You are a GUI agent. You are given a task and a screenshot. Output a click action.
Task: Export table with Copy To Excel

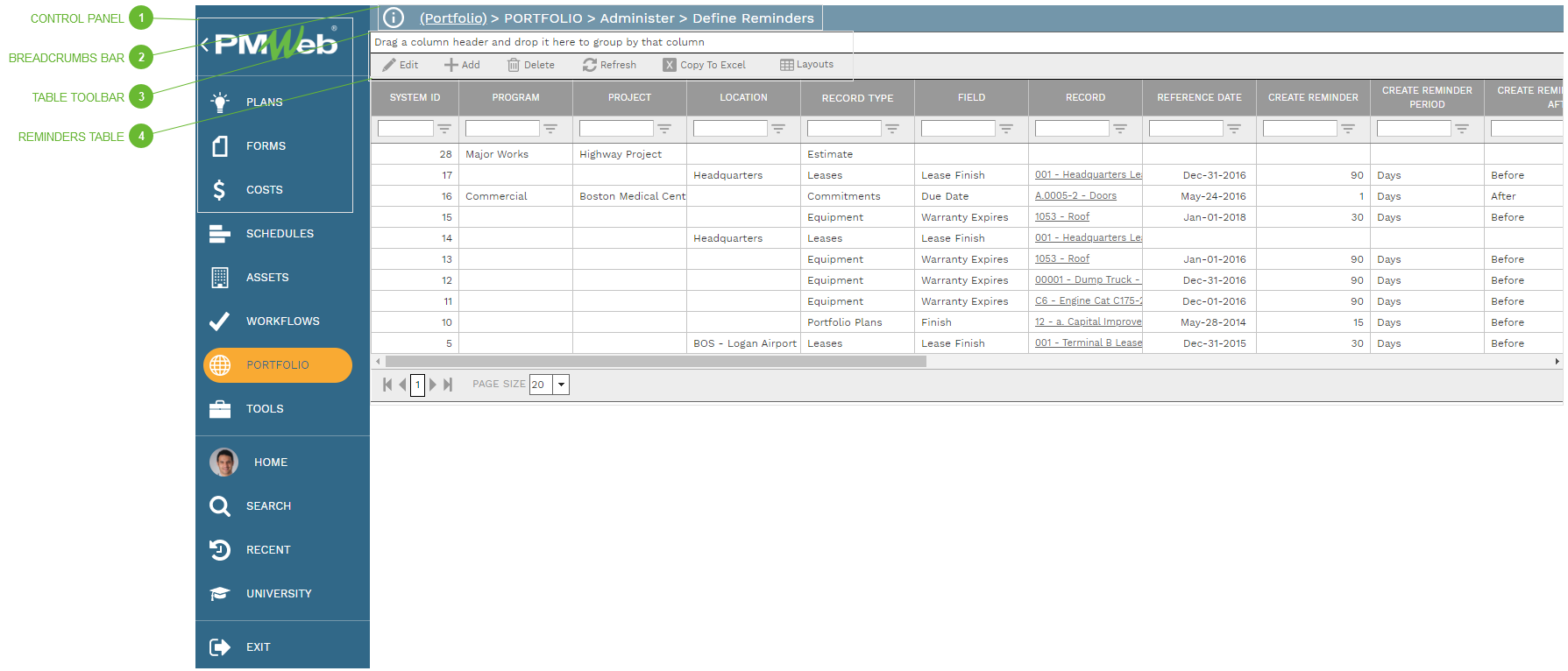(704, 65)
